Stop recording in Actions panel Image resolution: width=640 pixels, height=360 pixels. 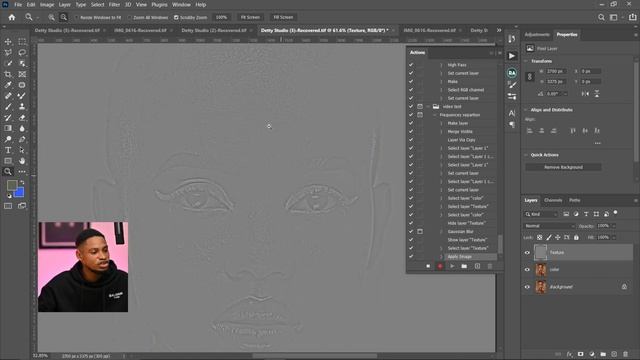click(x=428, y=266)
